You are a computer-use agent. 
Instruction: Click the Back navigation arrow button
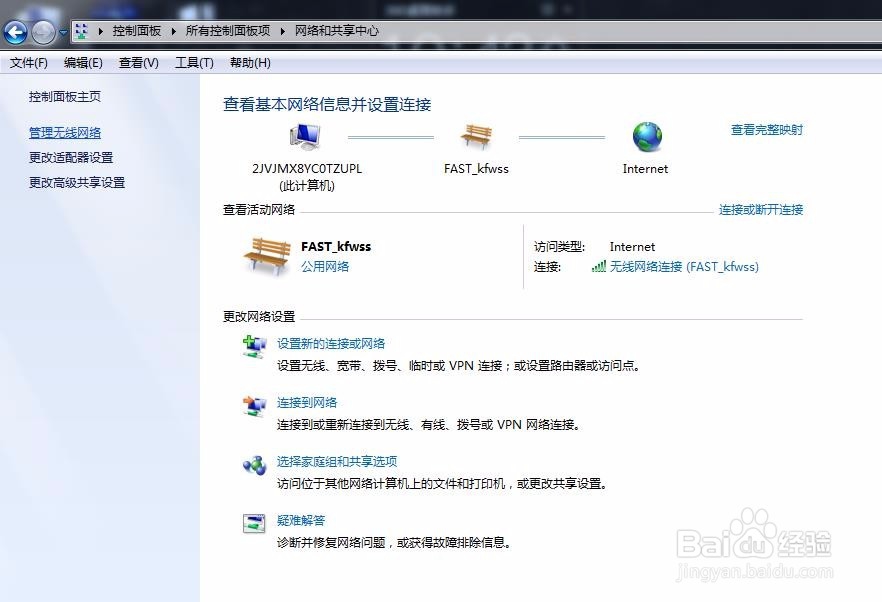15,32
